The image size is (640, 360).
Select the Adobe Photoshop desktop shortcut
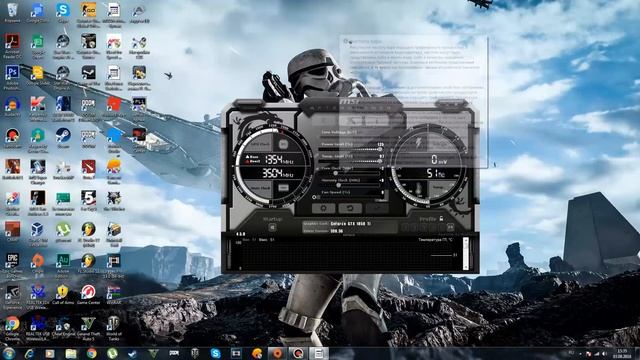12,77
